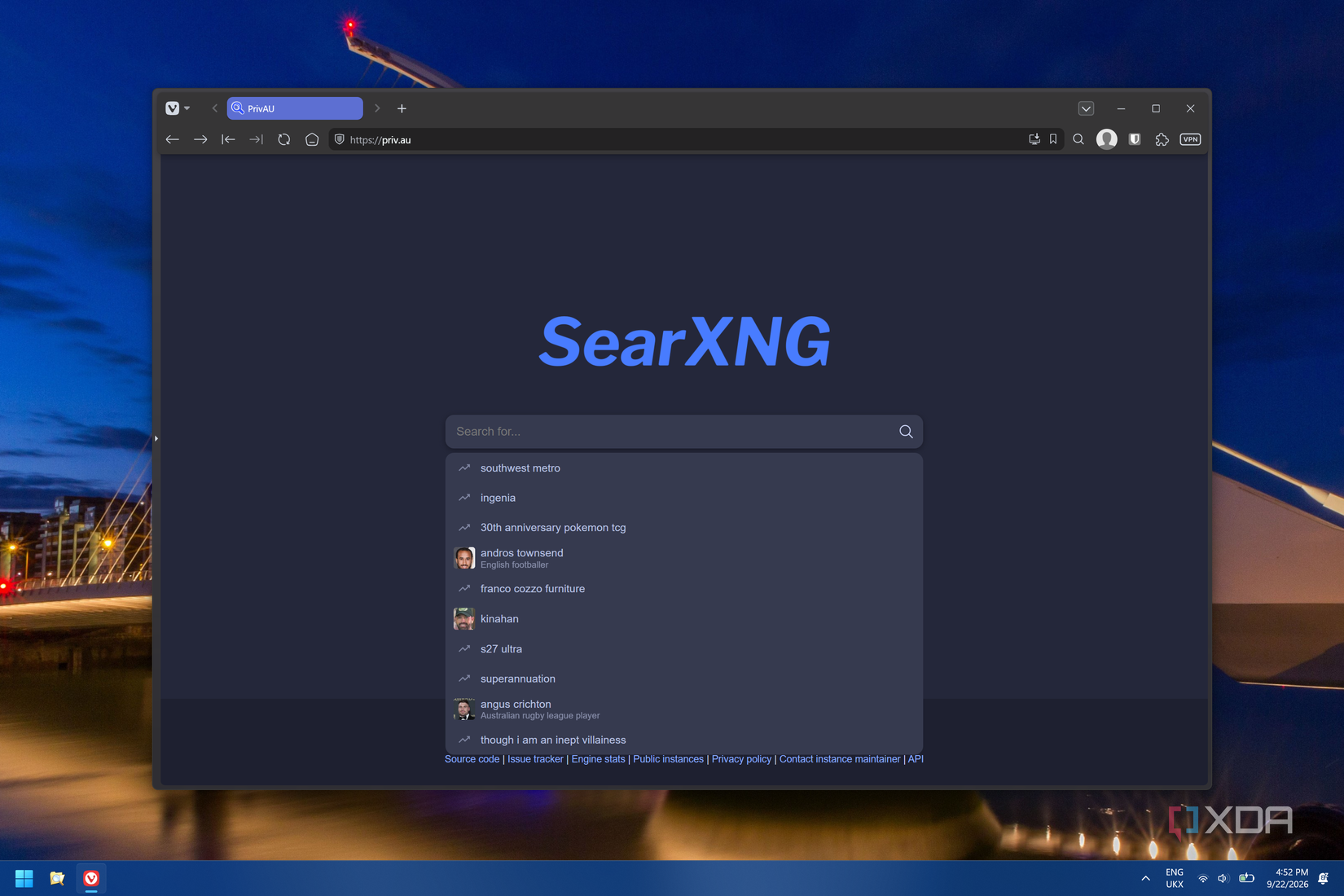Click the install web app icon

tap(1034, 140)
